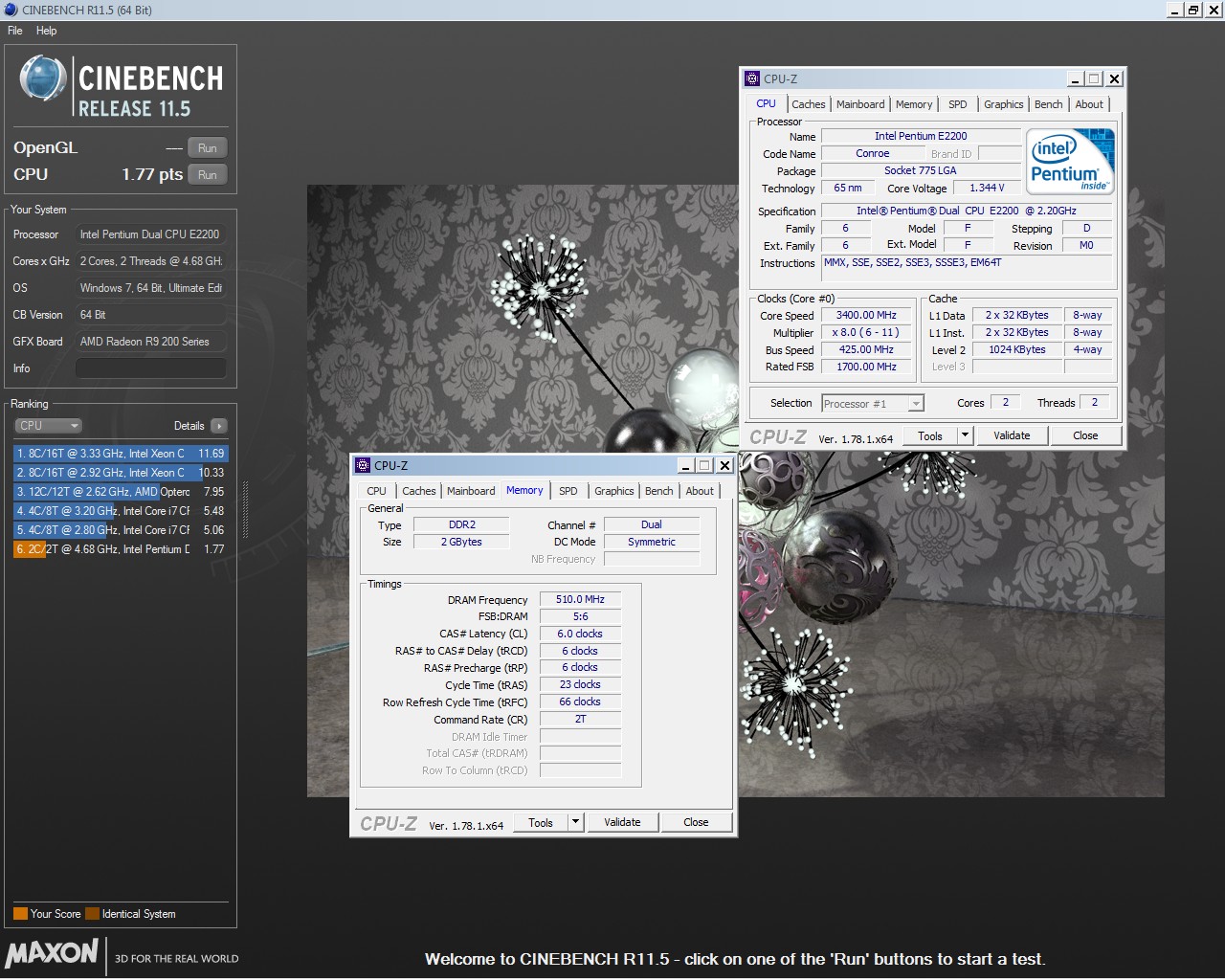Open the Help menu in Cinebench
The image size is (1225, 980).
[46, 31]
